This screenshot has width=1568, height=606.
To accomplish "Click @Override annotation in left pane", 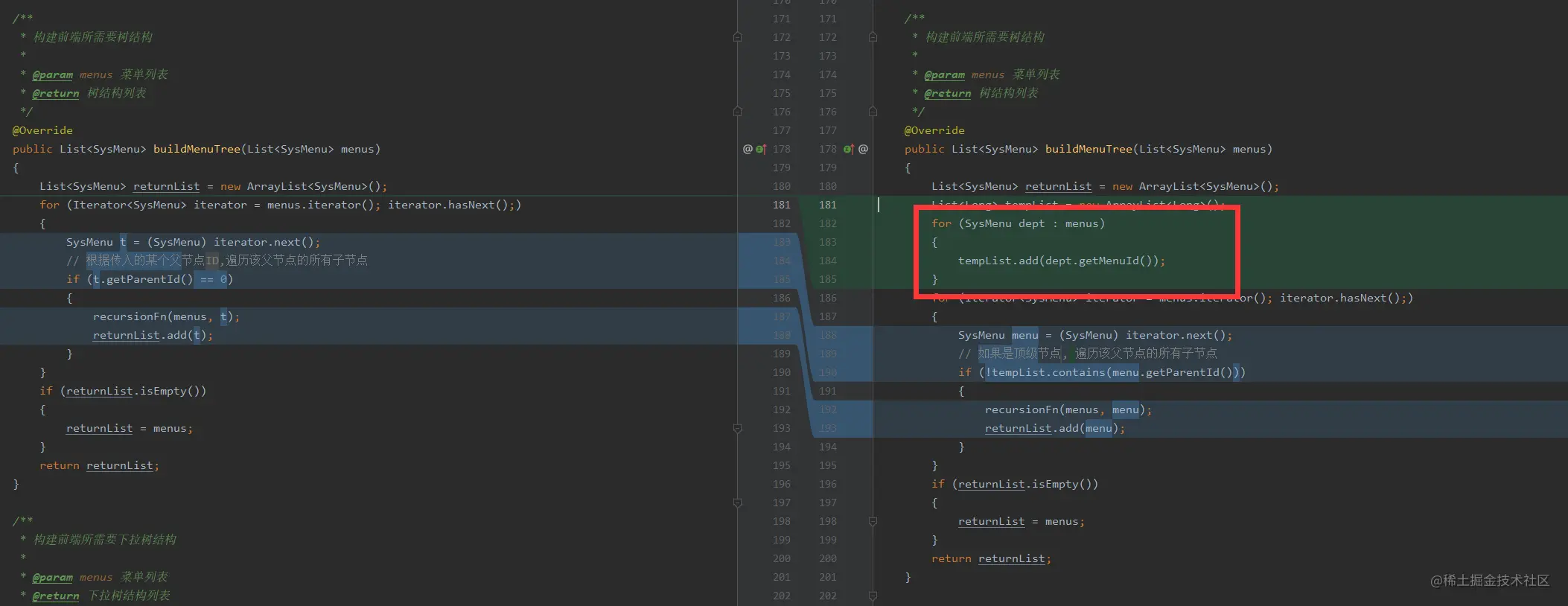I will click(42, 130).
